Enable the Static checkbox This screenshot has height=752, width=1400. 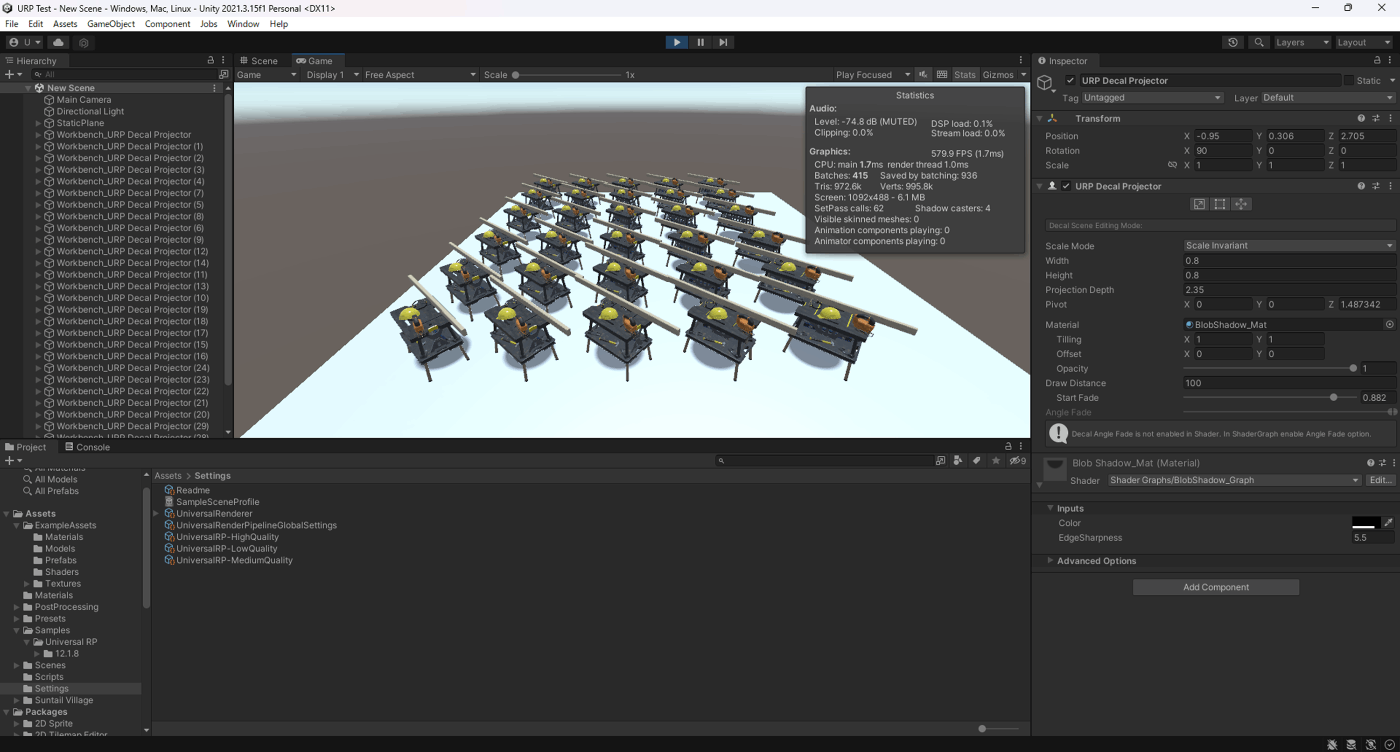(x=1348, y=81)
